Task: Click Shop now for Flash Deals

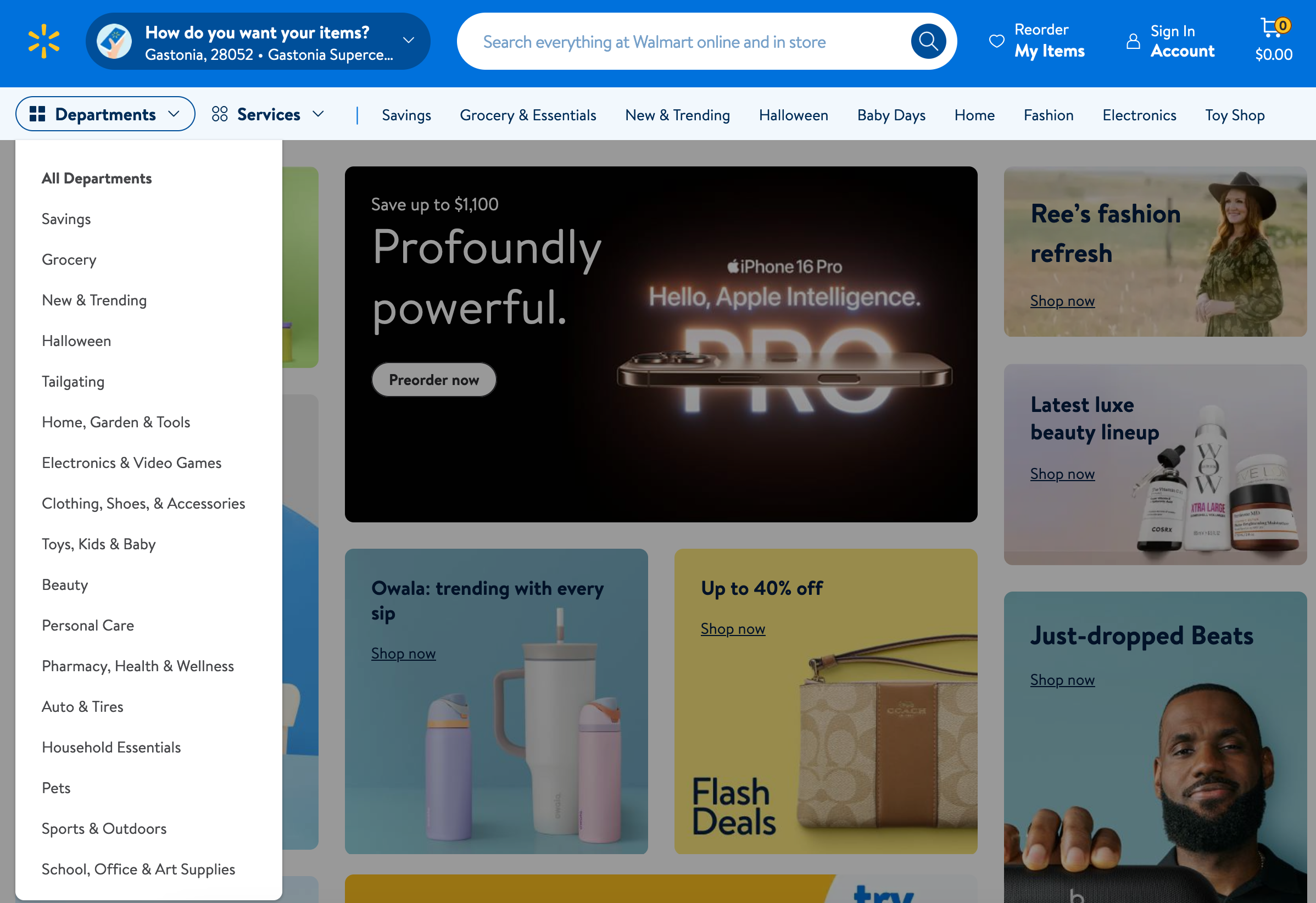Action: click(732, 628)
